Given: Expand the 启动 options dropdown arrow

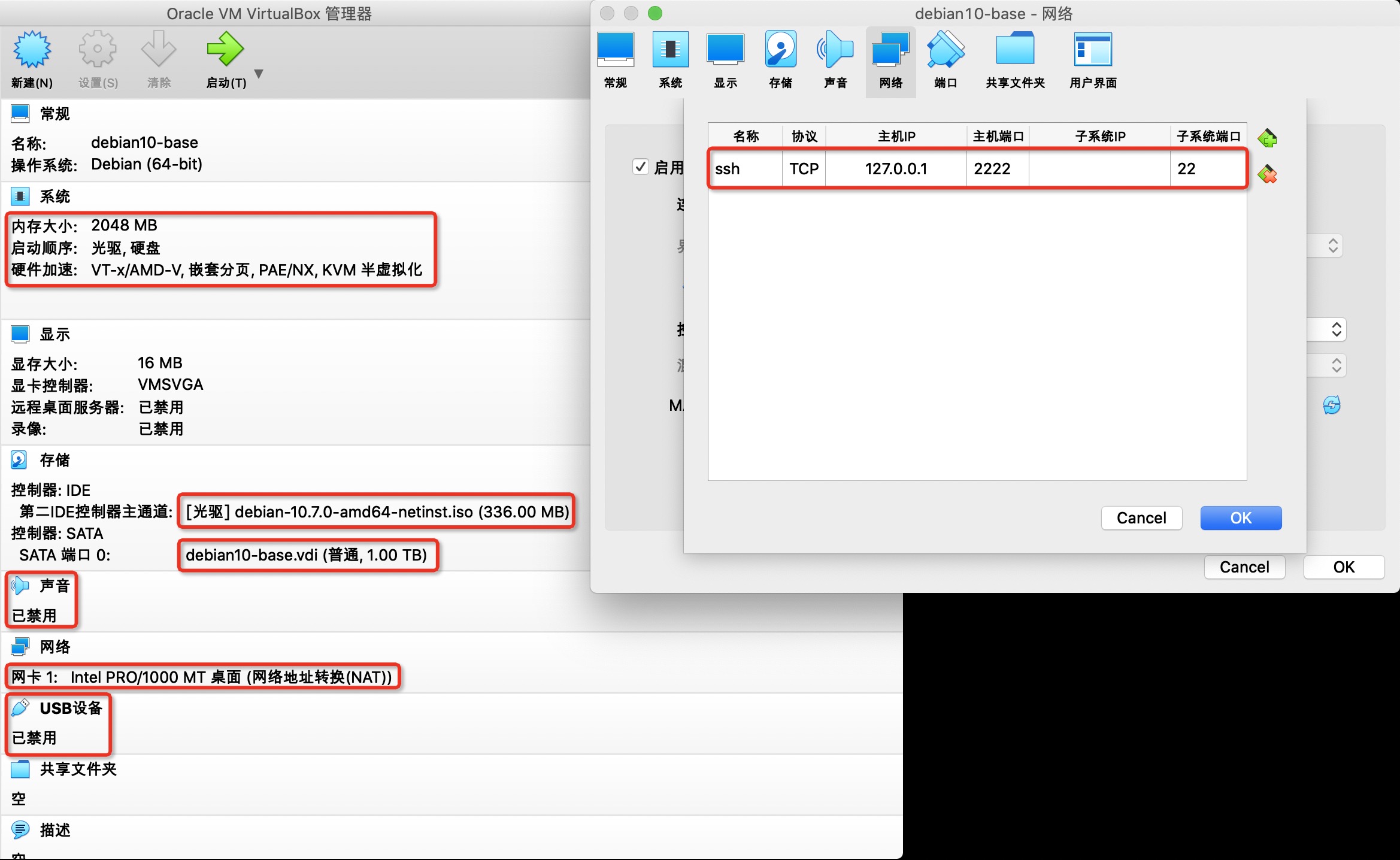Looking at the screenshot, I should pos(259,73).
